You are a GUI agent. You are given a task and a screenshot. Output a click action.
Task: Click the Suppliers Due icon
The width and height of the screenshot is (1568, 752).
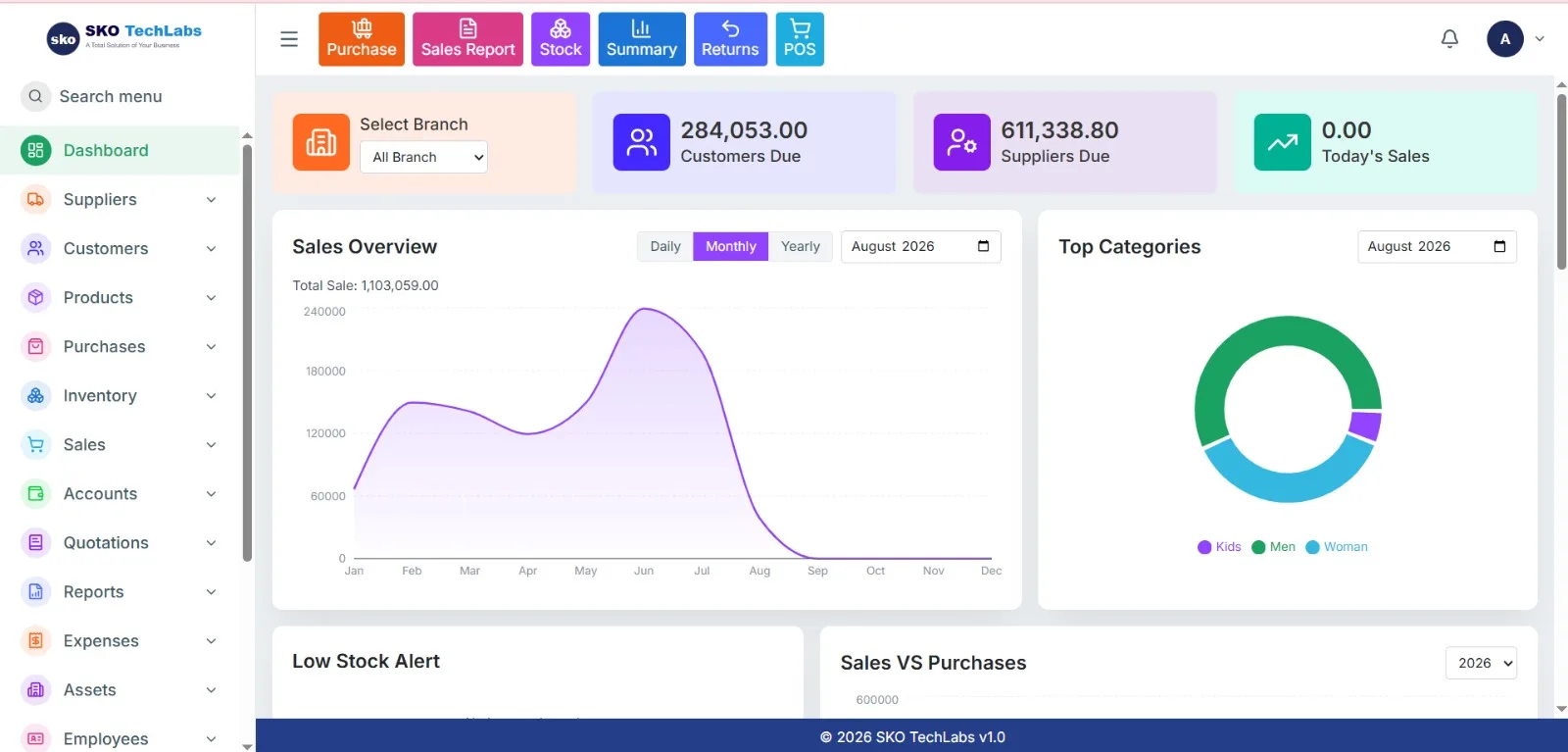(961, 142)
